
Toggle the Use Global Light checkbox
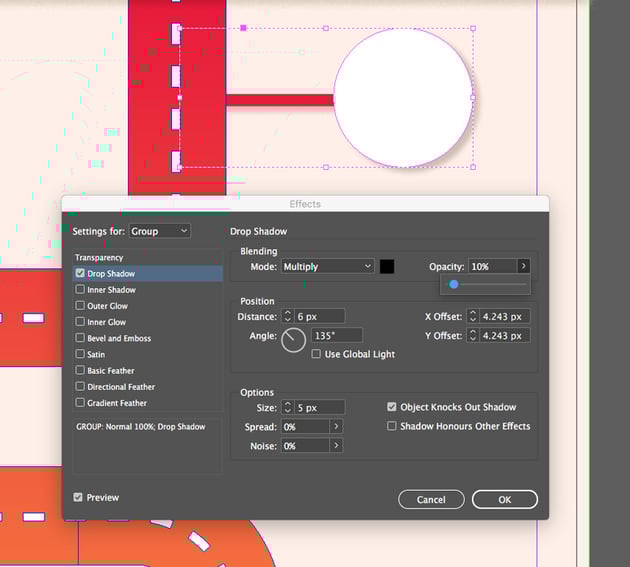coord(317,354)
